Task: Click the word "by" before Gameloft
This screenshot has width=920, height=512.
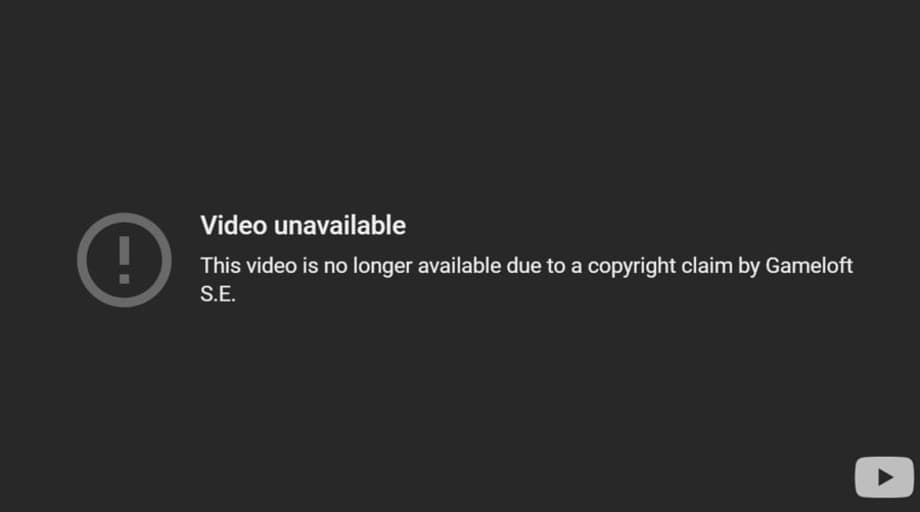Action: [749, 267]
